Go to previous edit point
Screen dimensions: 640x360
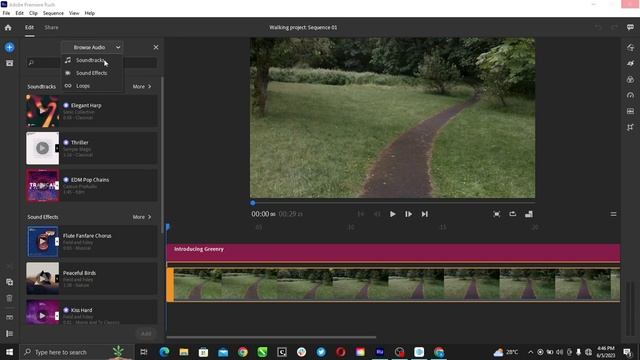click(360, 214)
